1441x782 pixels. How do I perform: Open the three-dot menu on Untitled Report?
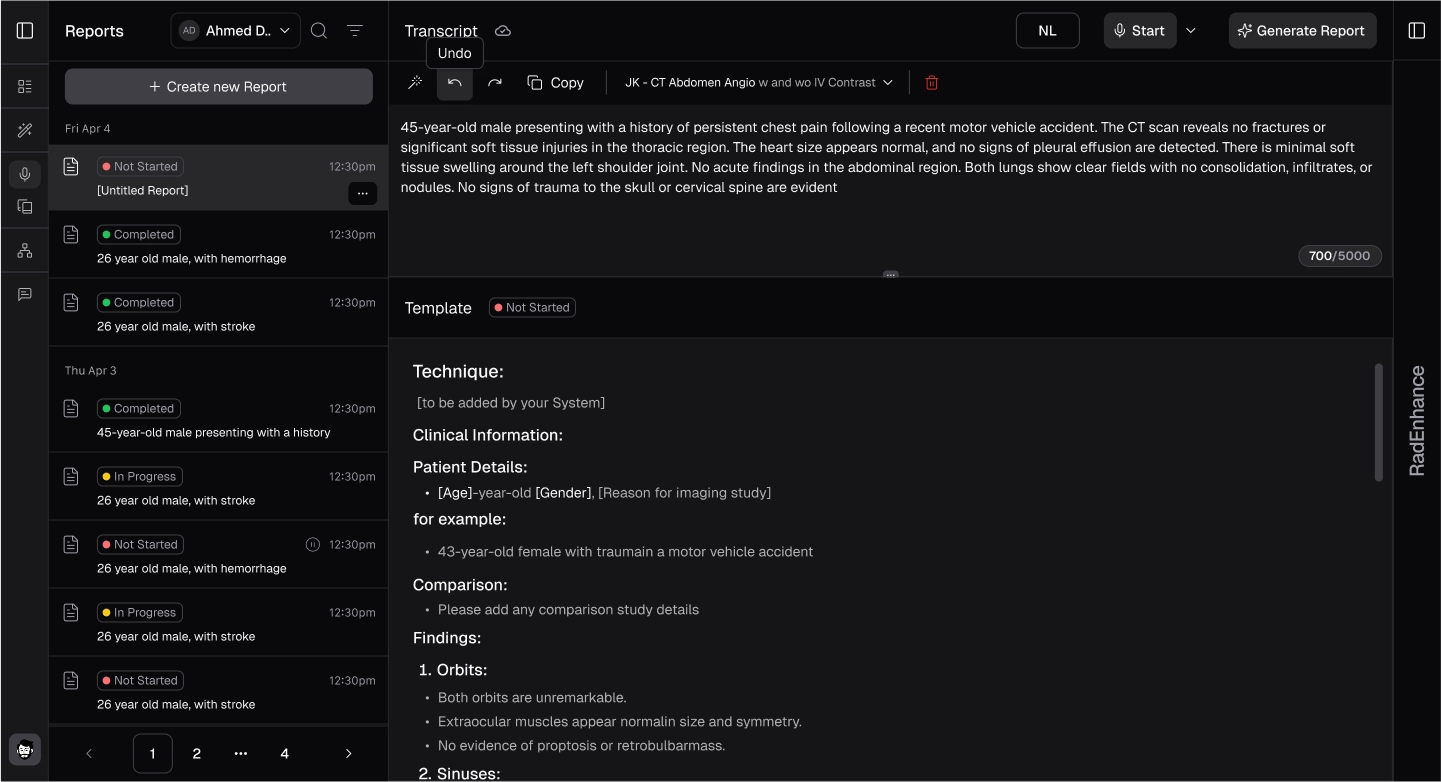(362, 193)
